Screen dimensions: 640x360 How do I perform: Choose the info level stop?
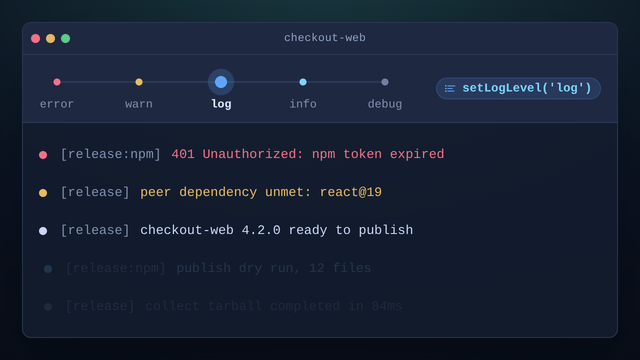[x=303, y=82]
